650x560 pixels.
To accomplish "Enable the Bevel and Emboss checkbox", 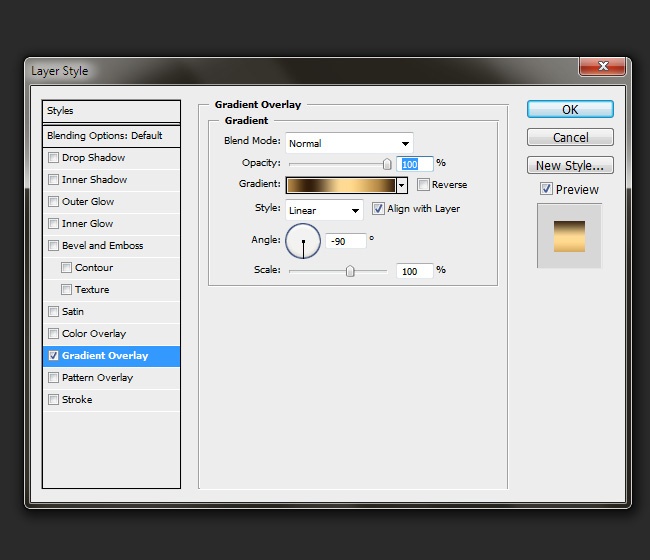I will pos(53,245).
